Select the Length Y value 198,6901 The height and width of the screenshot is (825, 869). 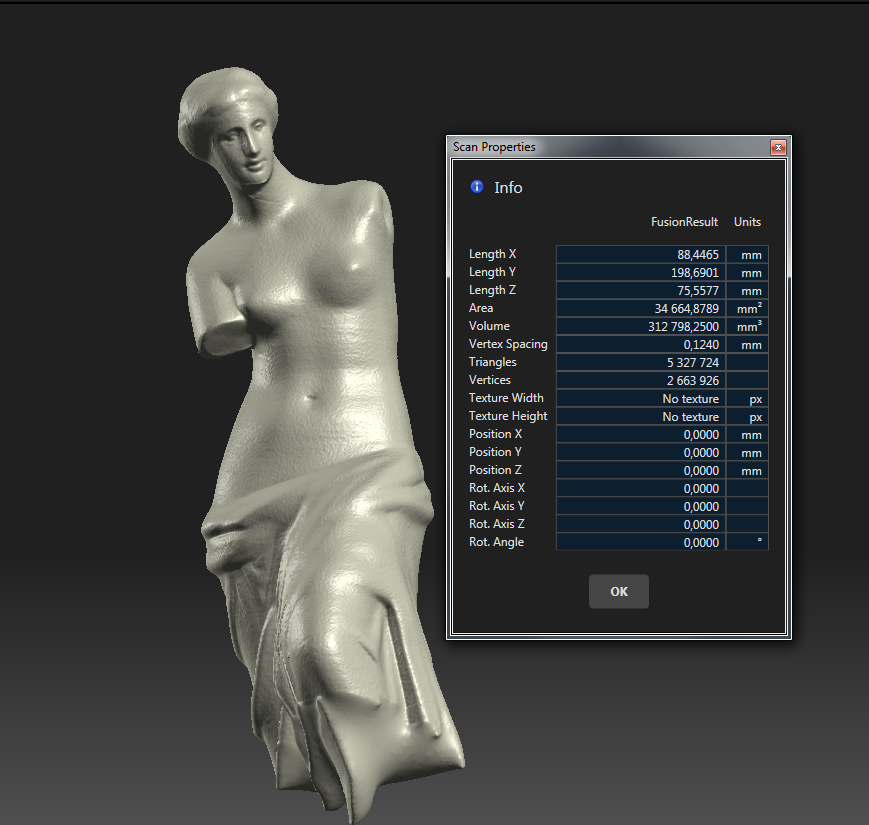pyautogui.click(x=641, y=273)
